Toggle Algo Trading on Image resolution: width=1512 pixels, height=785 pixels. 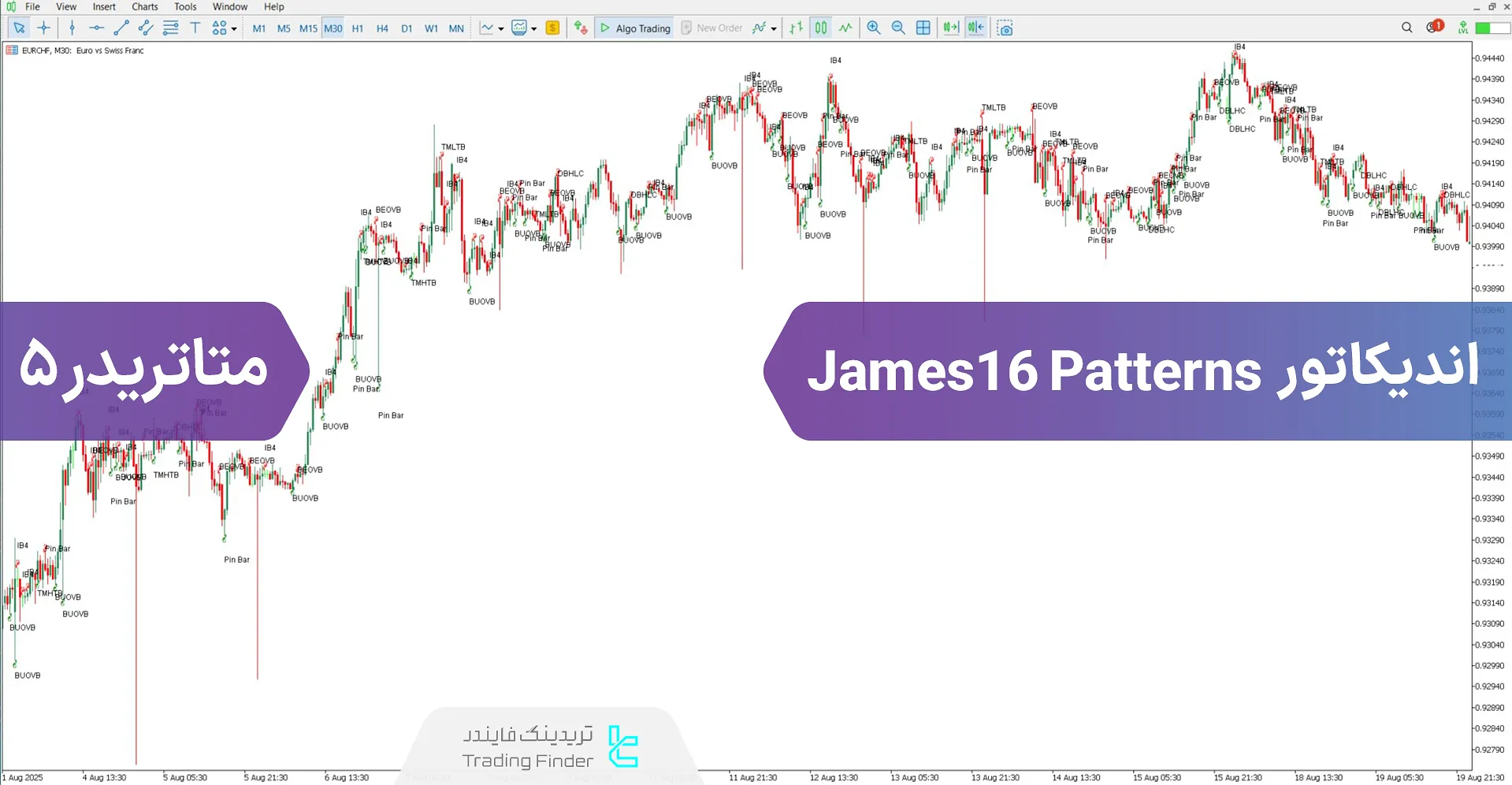pyautogui.click(x=634, y=28)
